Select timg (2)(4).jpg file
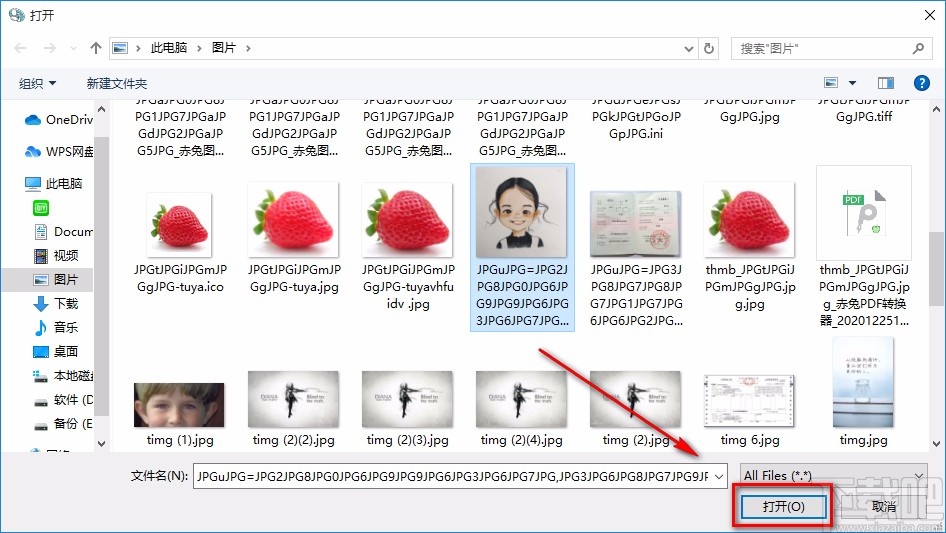This screenshot has height=533, width=946. tap(522, 409)
